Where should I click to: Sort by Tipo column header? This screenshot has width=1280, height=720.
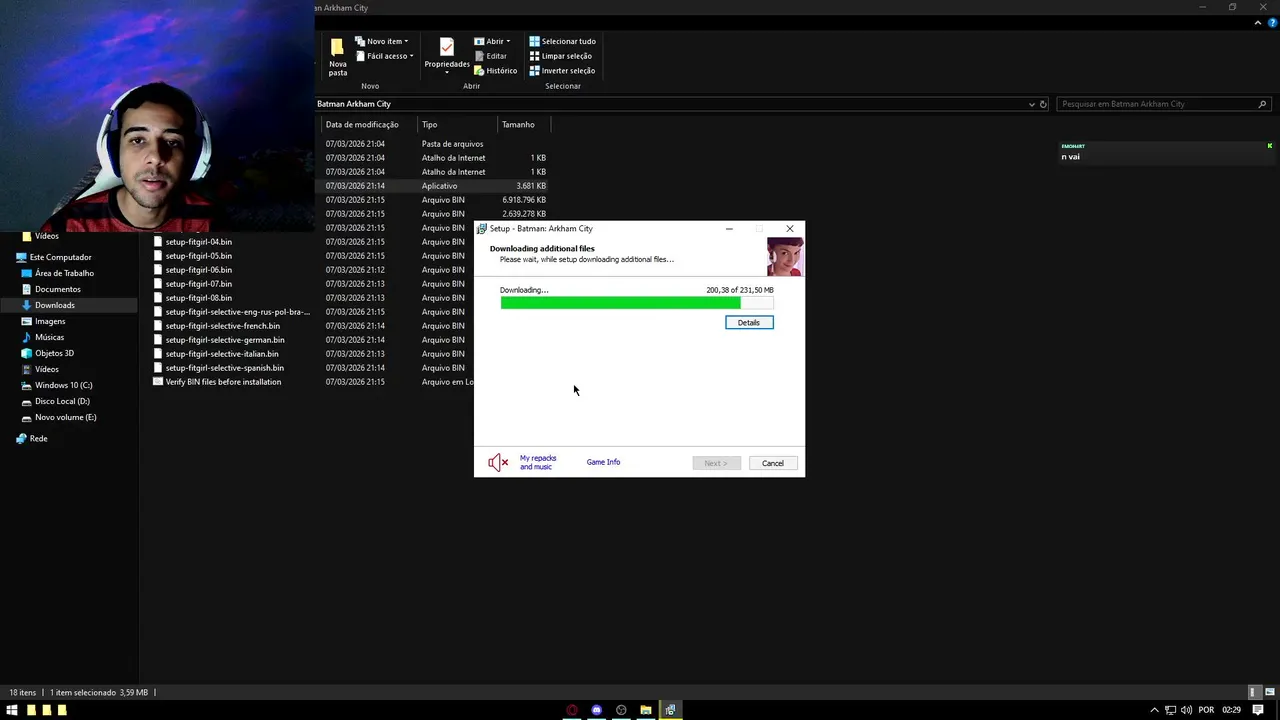pyautogui.click(x=456, y=125)
